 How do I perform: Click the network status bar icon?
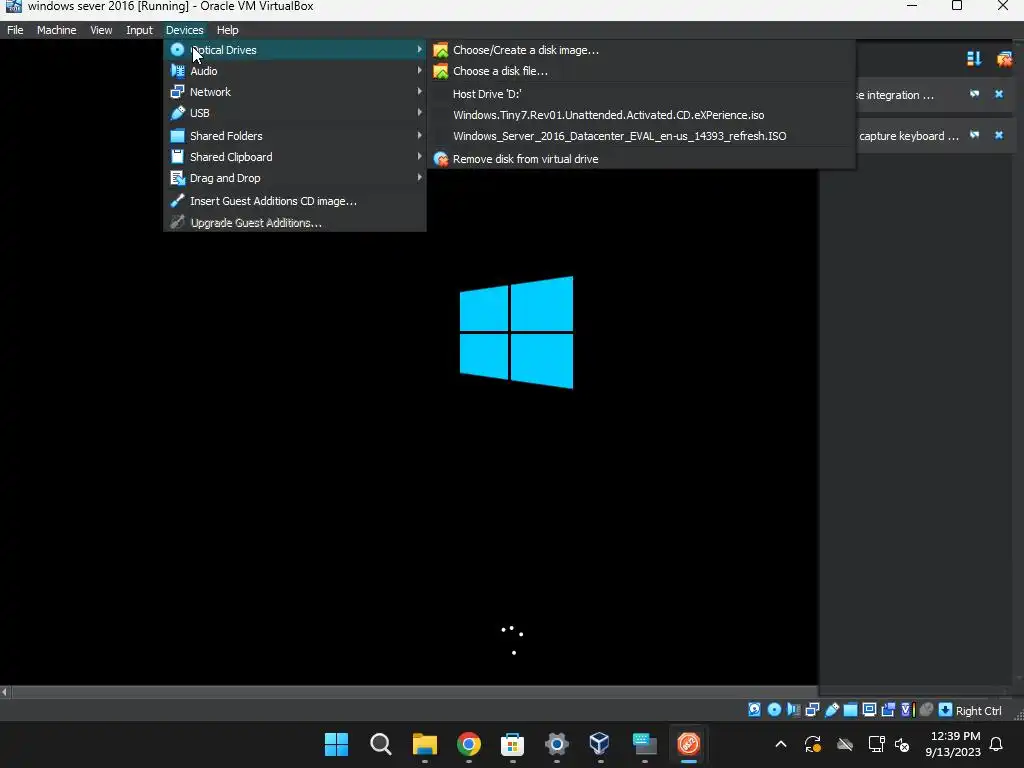point(812,710)
